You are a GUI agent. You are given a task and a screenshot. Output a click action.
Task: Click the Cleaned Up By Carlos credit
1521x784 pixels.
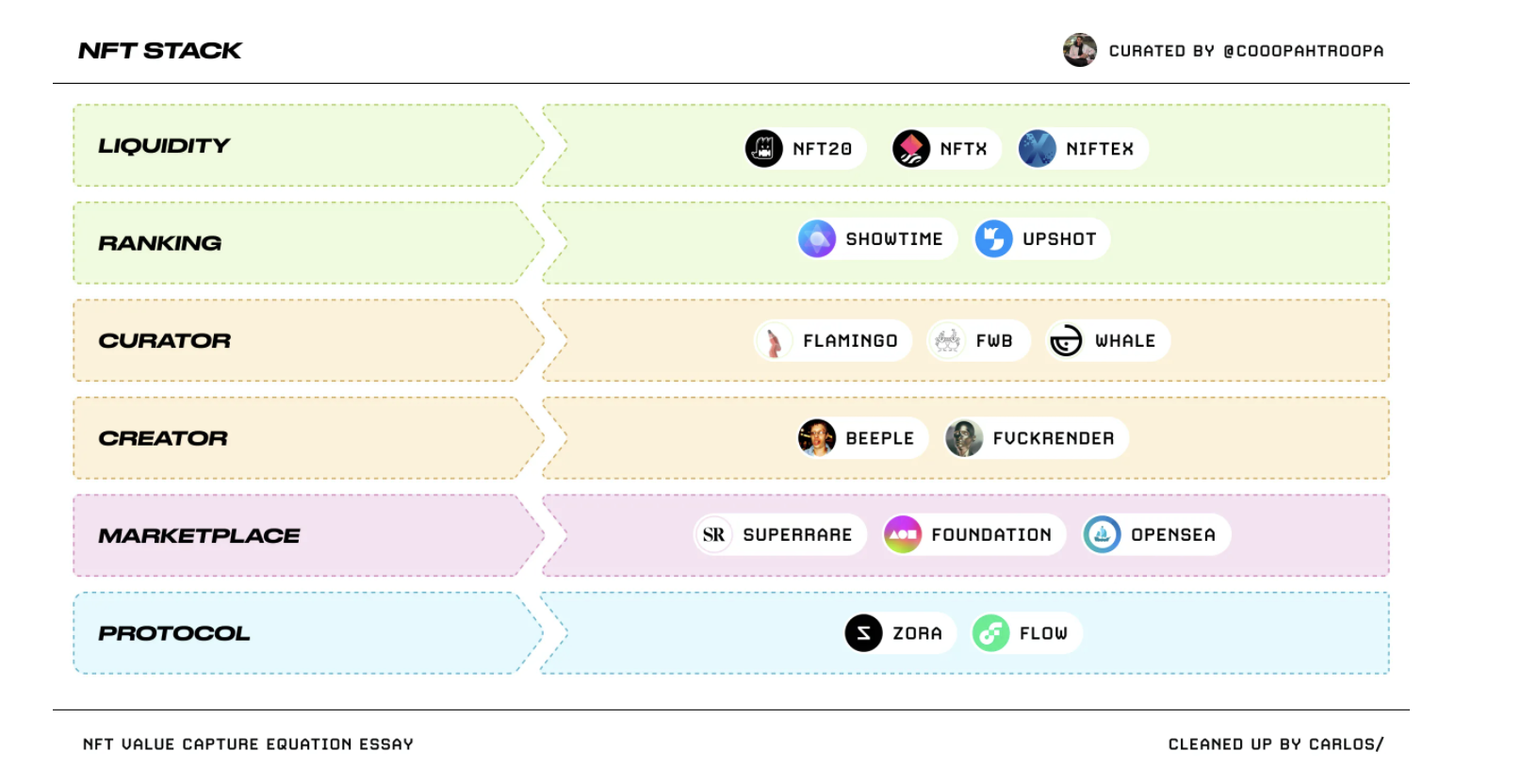pyautogui.click(x=1276, y=744)
